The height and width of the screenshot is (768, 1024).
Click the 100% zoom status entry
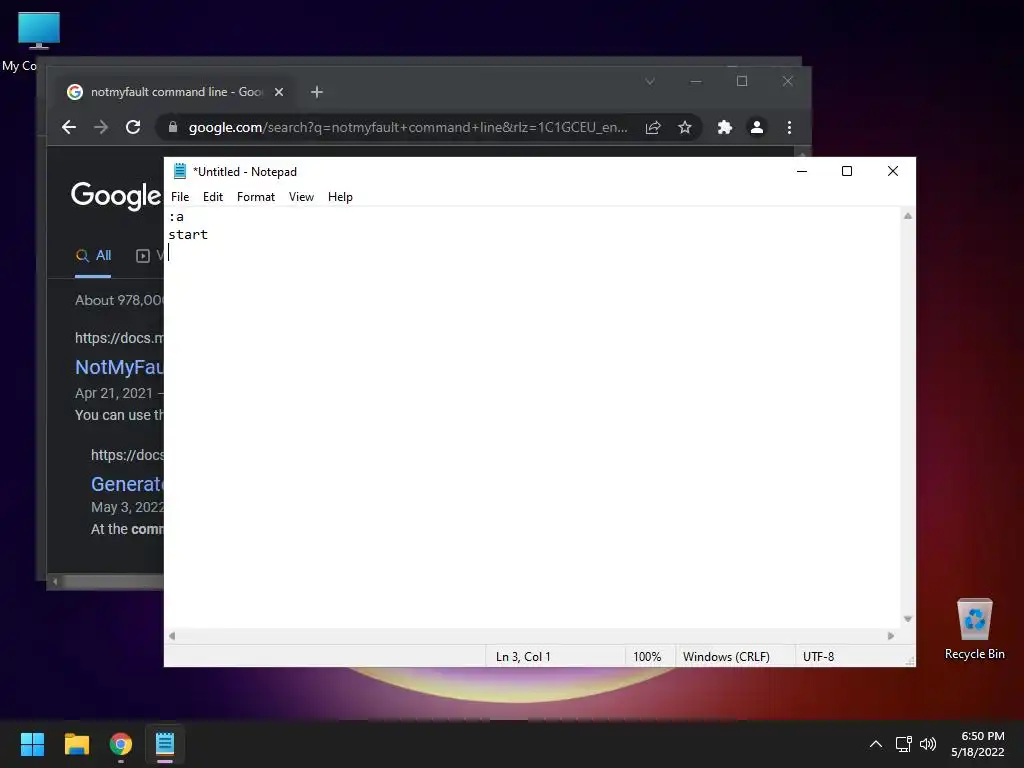point(647,657)
